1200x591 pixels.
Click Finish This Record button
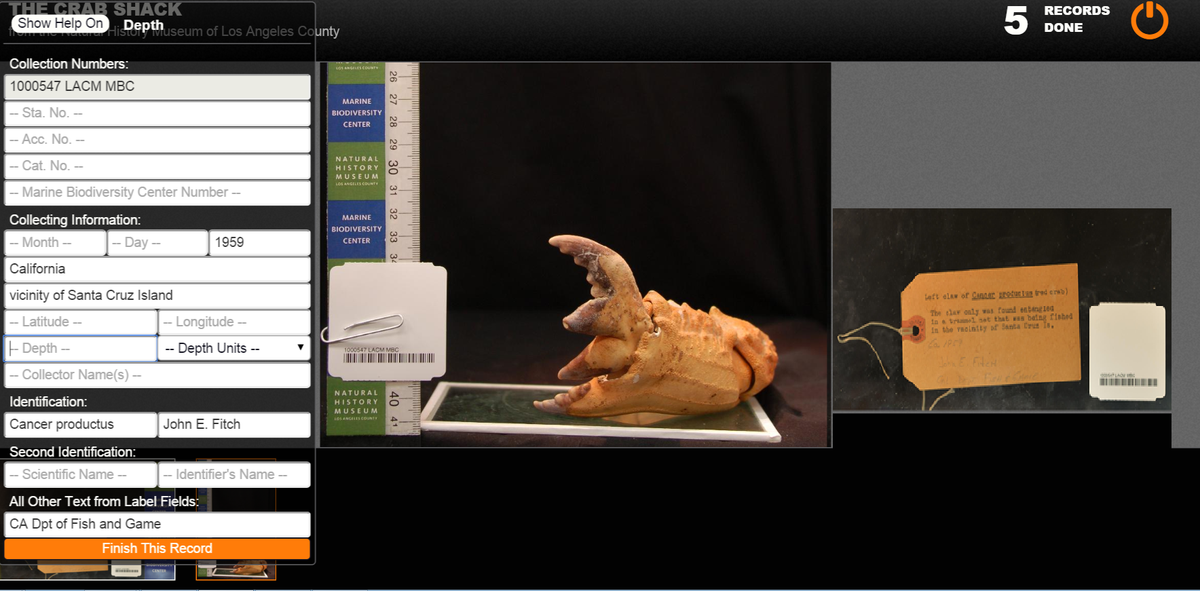coord(157,549)
